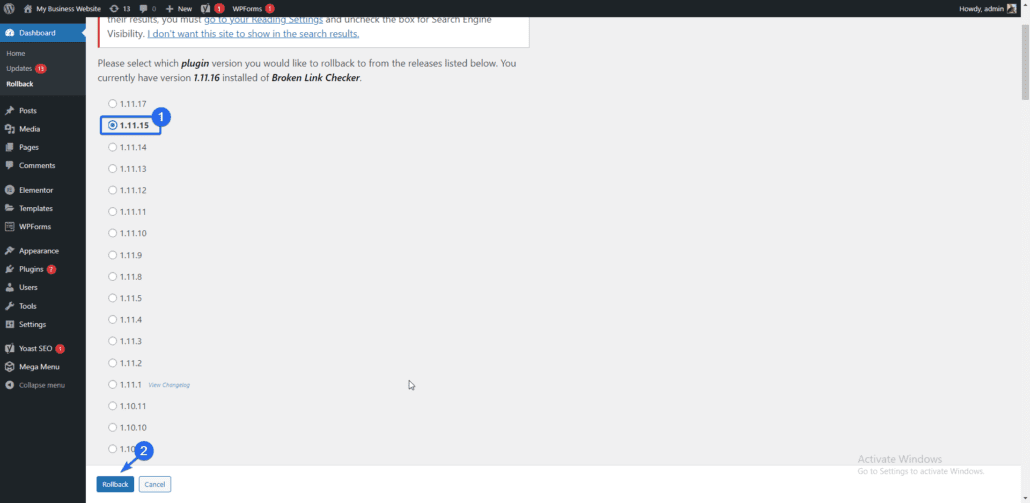Image resolution: width=1030 pixels, height=503 pixels.
Task: Click the Cancel button
Action: coord(155,484)
